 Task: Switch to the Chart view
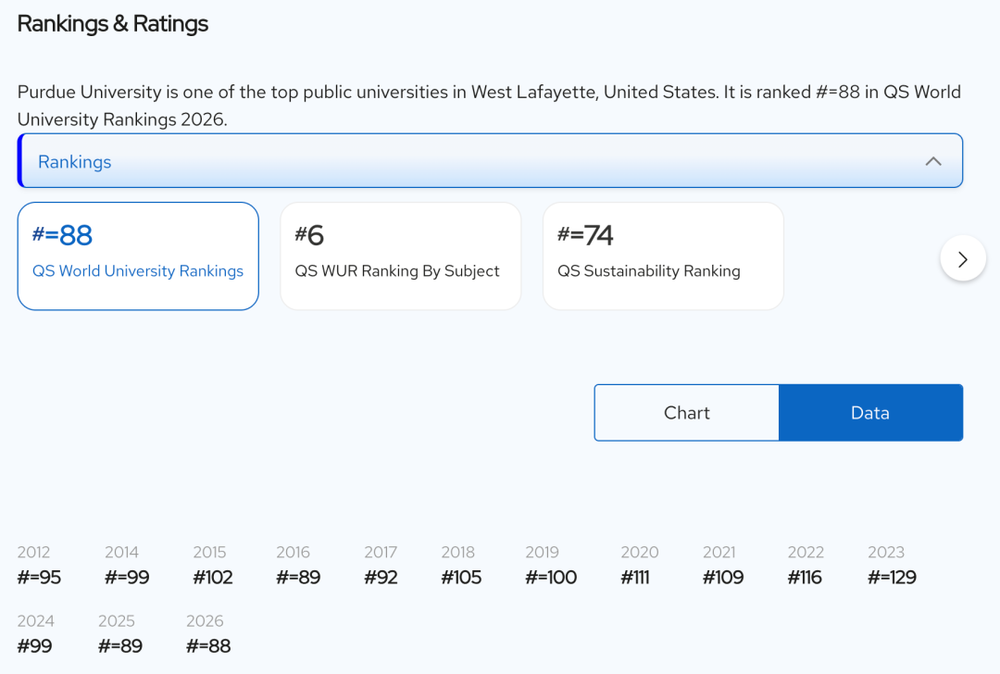click(x=686, y=412)
